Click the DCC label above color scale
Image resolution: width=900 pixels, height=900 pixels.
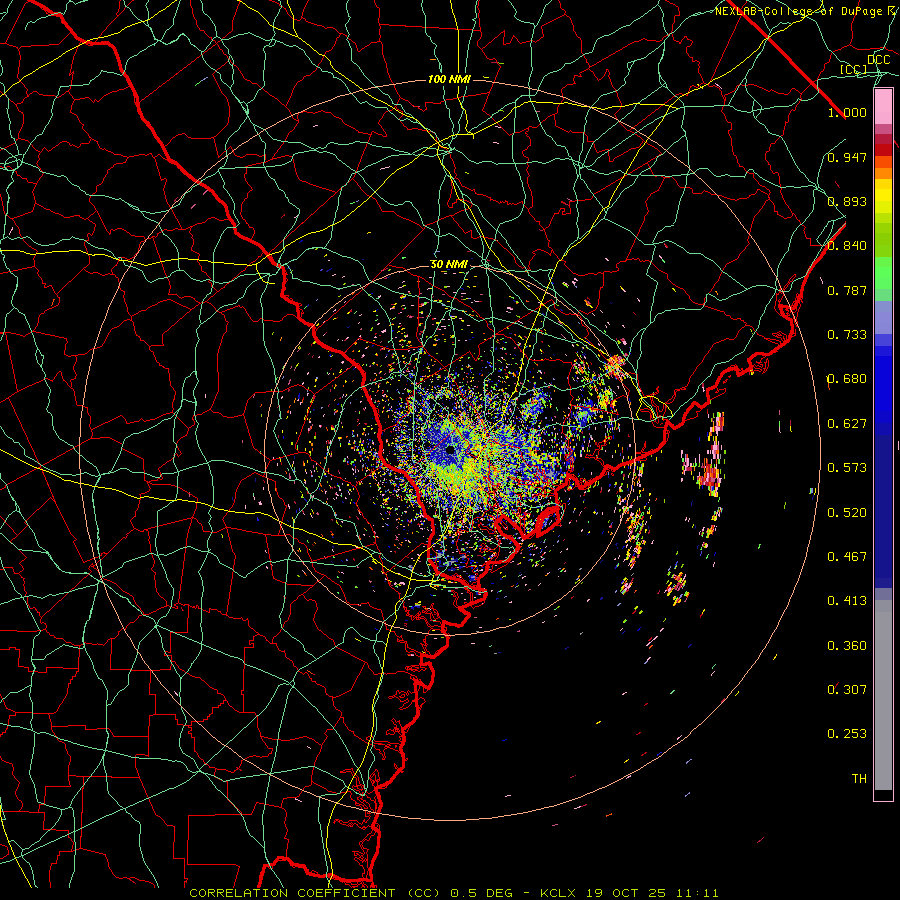pos(879,60)
